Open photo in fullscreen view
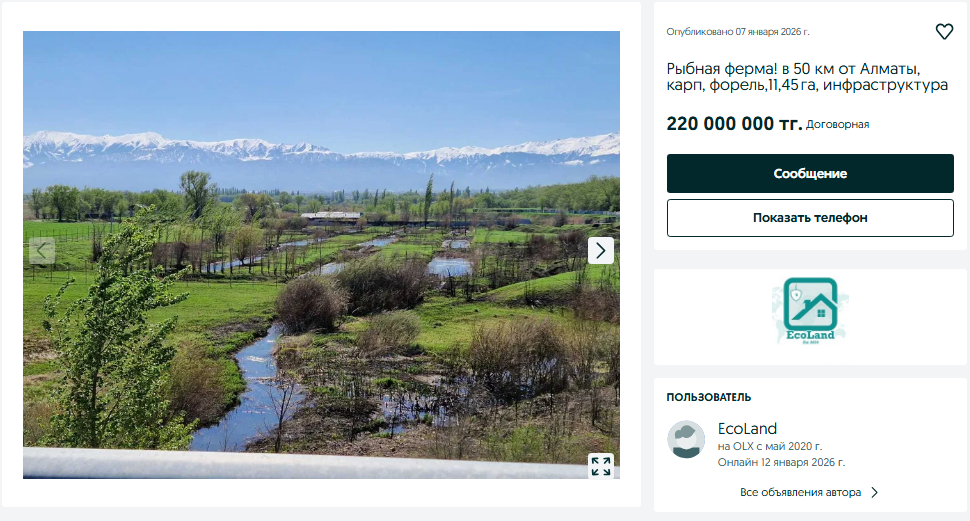Image resolution: width=970 pixels, height=521 pixels. tap(600, 465)
